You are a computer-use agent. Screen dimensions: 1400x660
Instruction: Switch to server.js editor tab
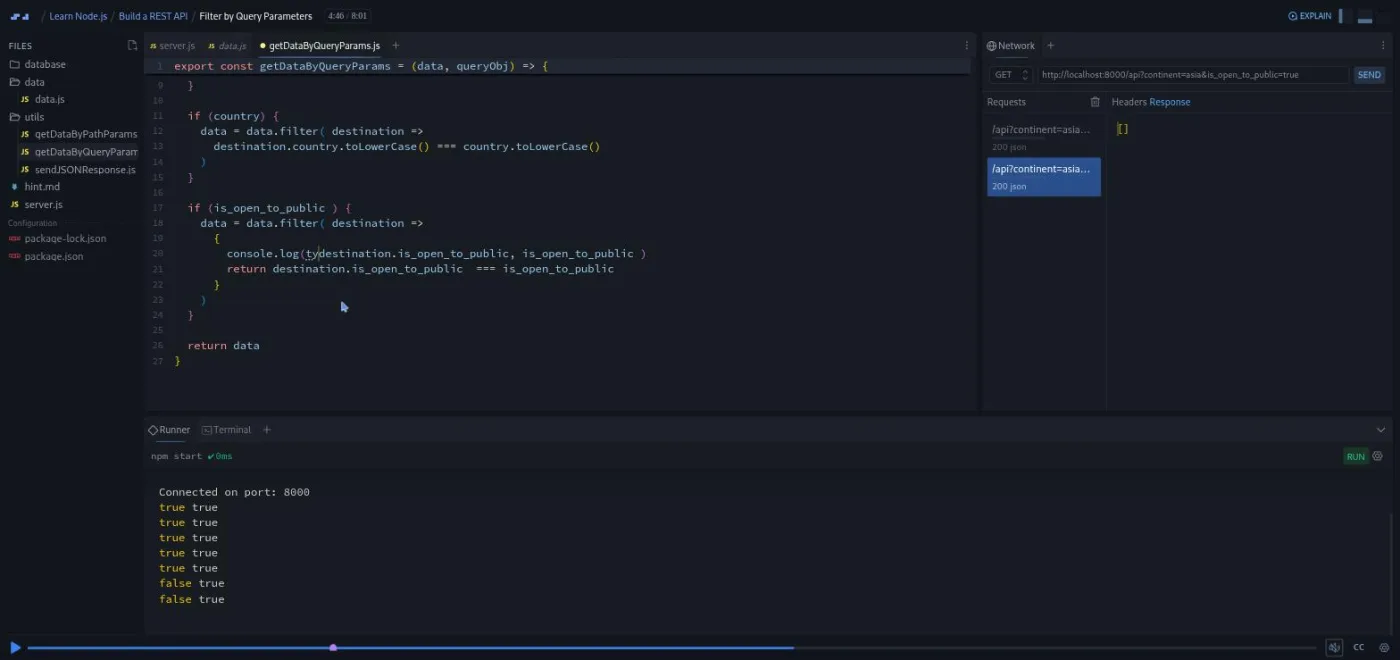172,46
